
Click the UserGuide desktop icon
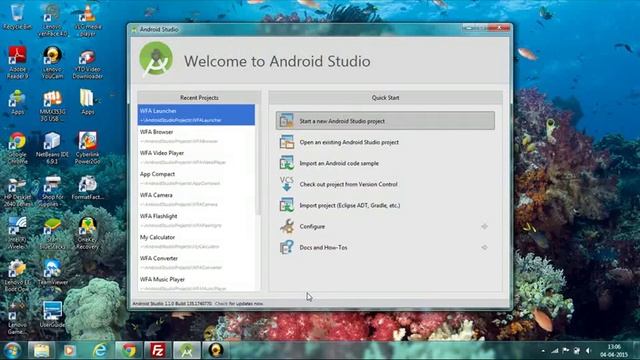tap(52, 314)
